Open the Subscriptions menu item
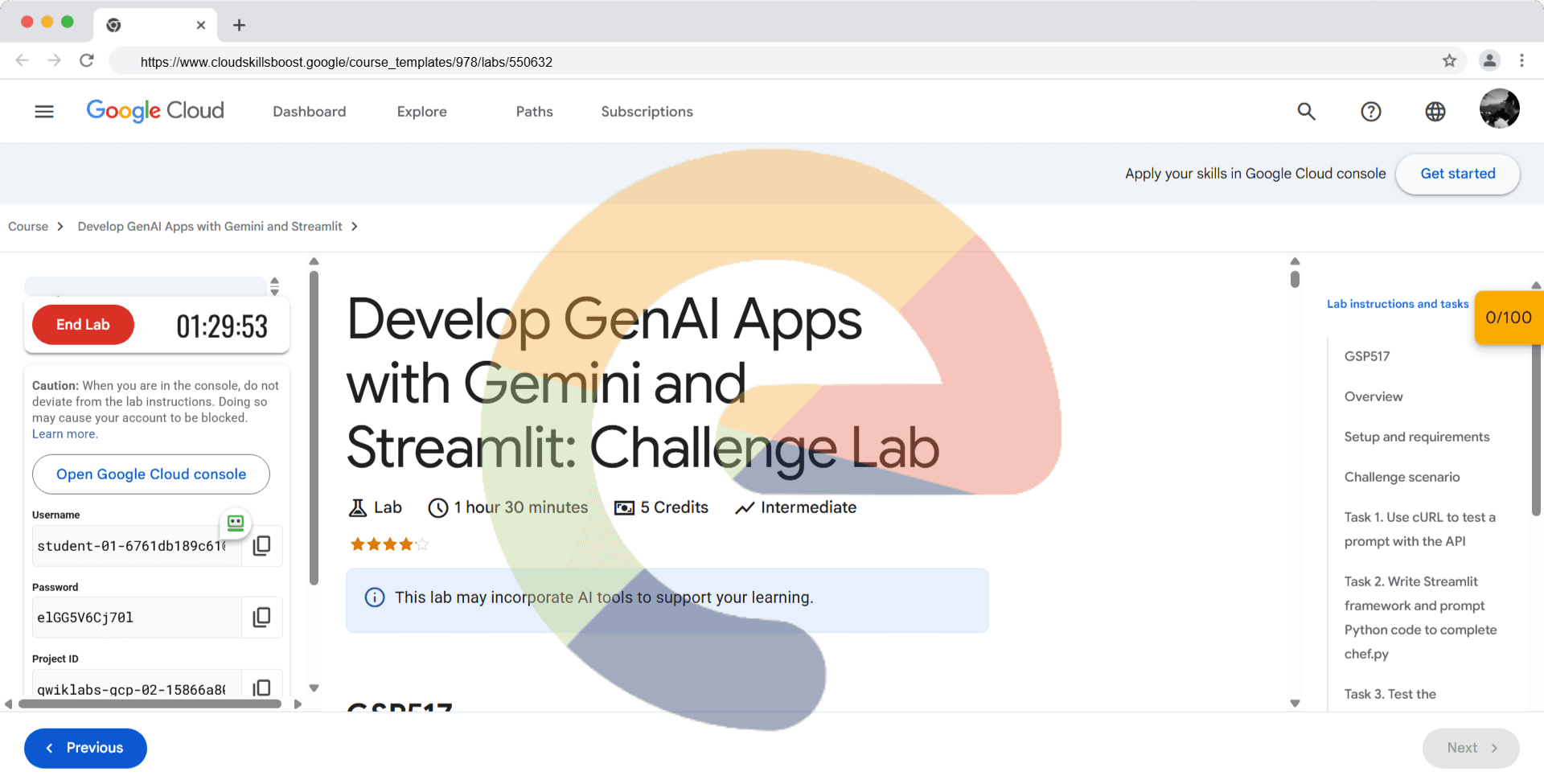The width and height of the screenshot is (1544, 784). (647, 112)
